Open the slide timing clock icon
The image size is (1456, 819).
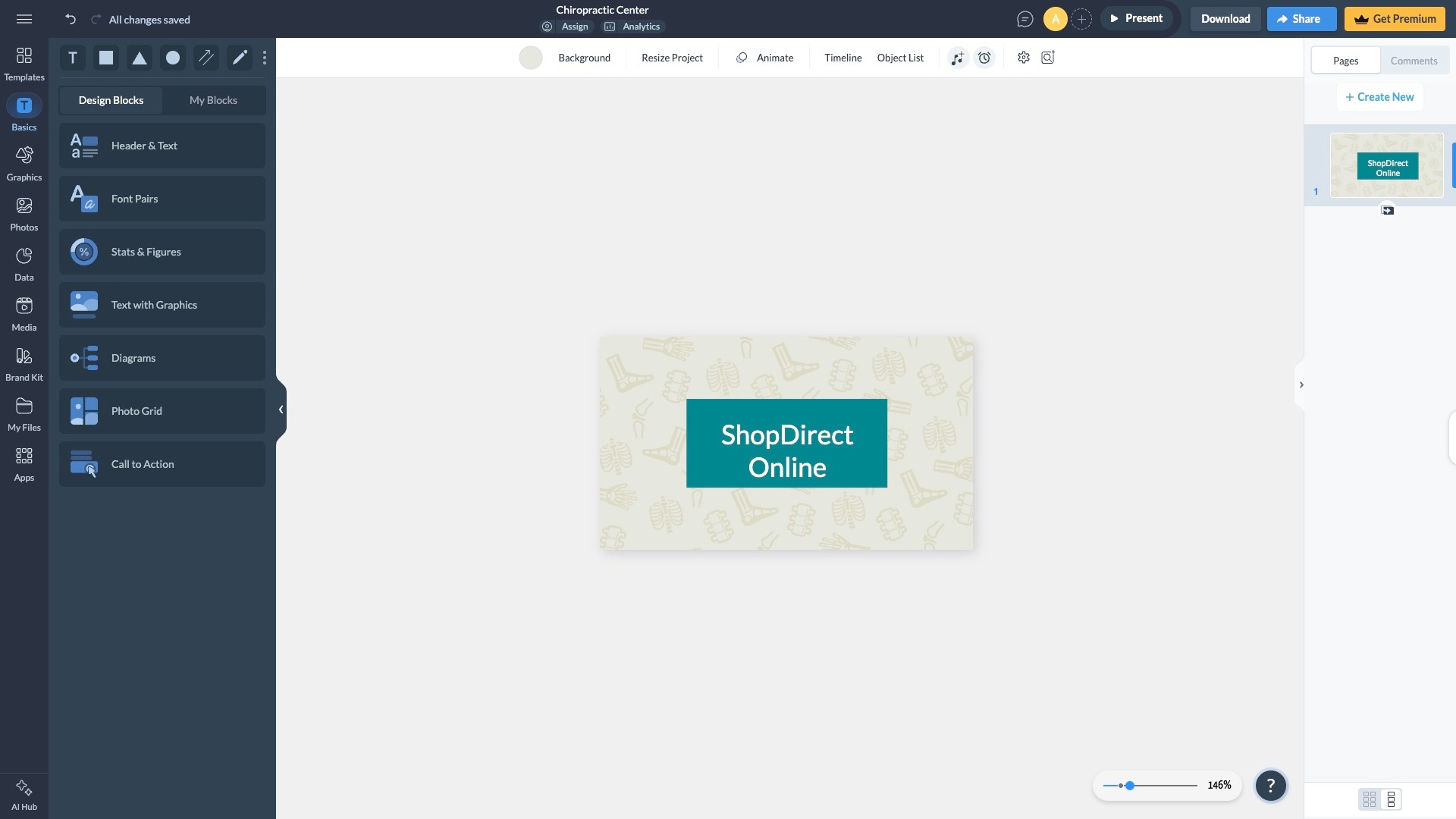[x=984, y=58]
